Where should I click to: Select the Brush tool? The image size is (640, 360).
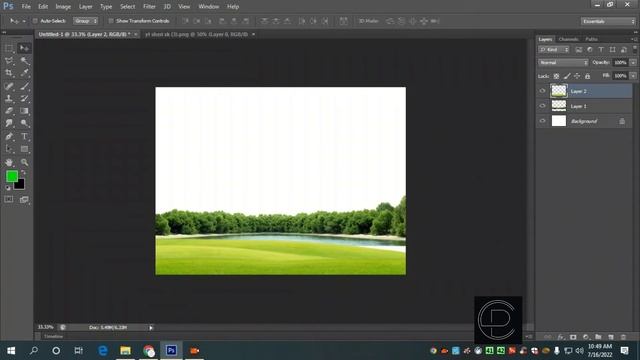tap(24, 86)
